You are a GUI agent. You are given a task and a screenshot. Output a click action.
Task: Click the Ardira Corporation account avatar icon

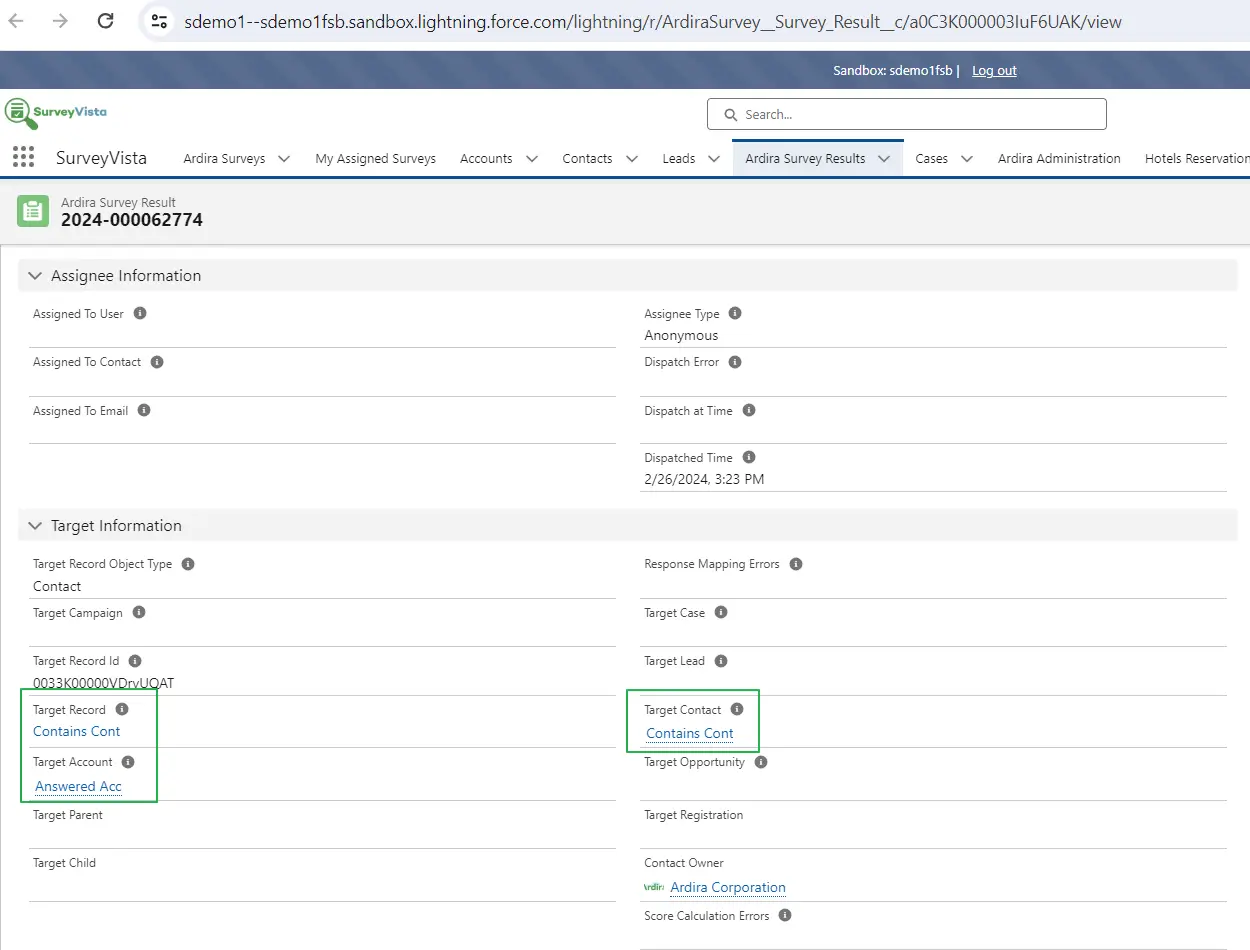(x=654, y=887)
